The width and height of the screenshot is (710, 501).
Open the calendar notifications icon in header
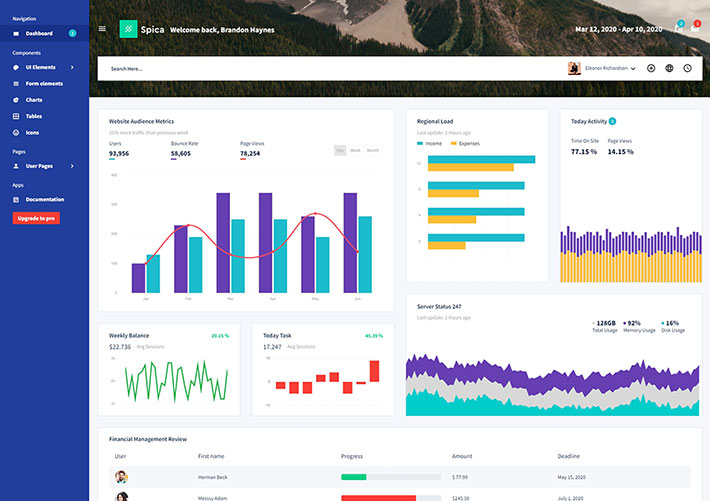(x=679, y=29)
